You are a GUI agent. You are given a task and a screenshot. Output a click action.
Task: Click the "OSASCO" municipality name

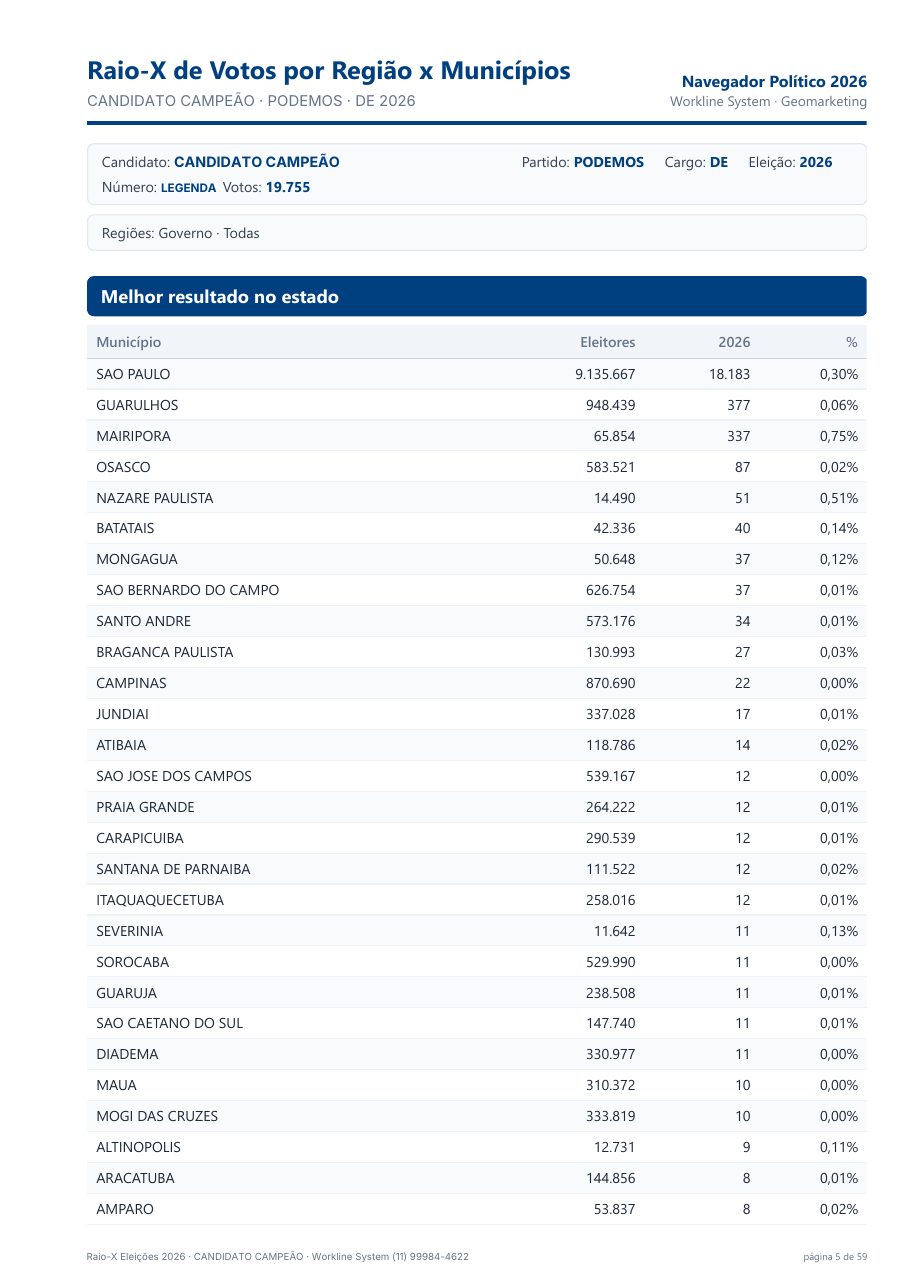124,467
